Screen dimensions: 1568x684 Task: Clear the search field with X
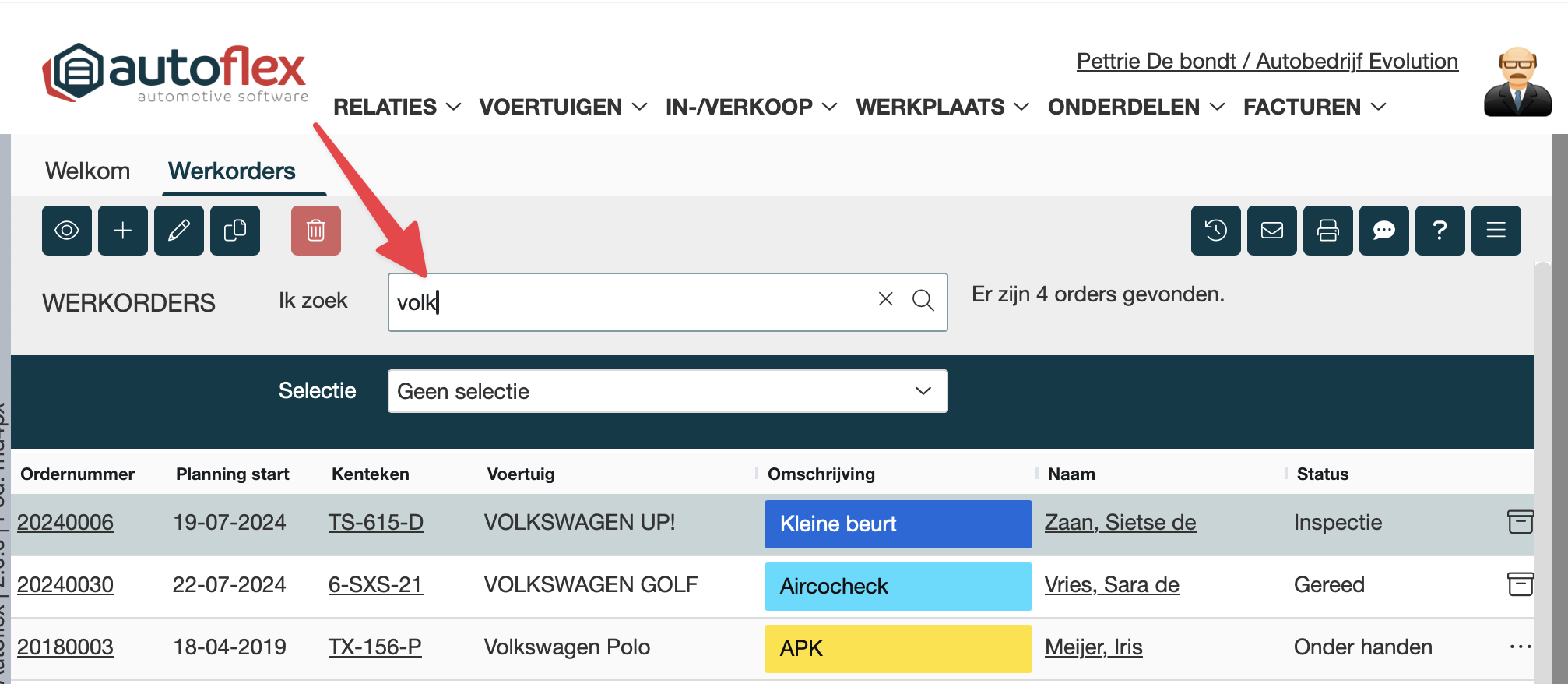885,299
